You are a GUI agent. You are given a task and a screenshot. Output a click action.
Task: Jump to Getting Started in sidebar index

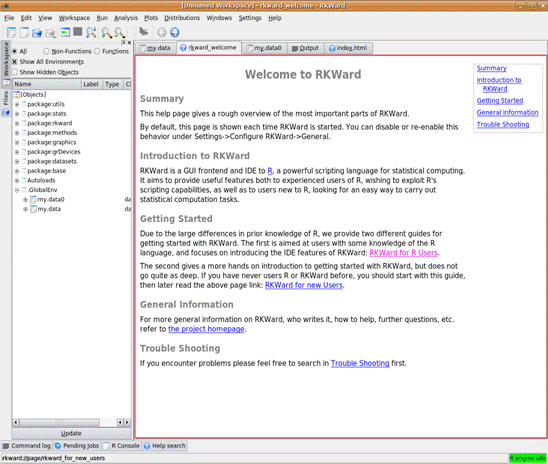tap(500, 101)
